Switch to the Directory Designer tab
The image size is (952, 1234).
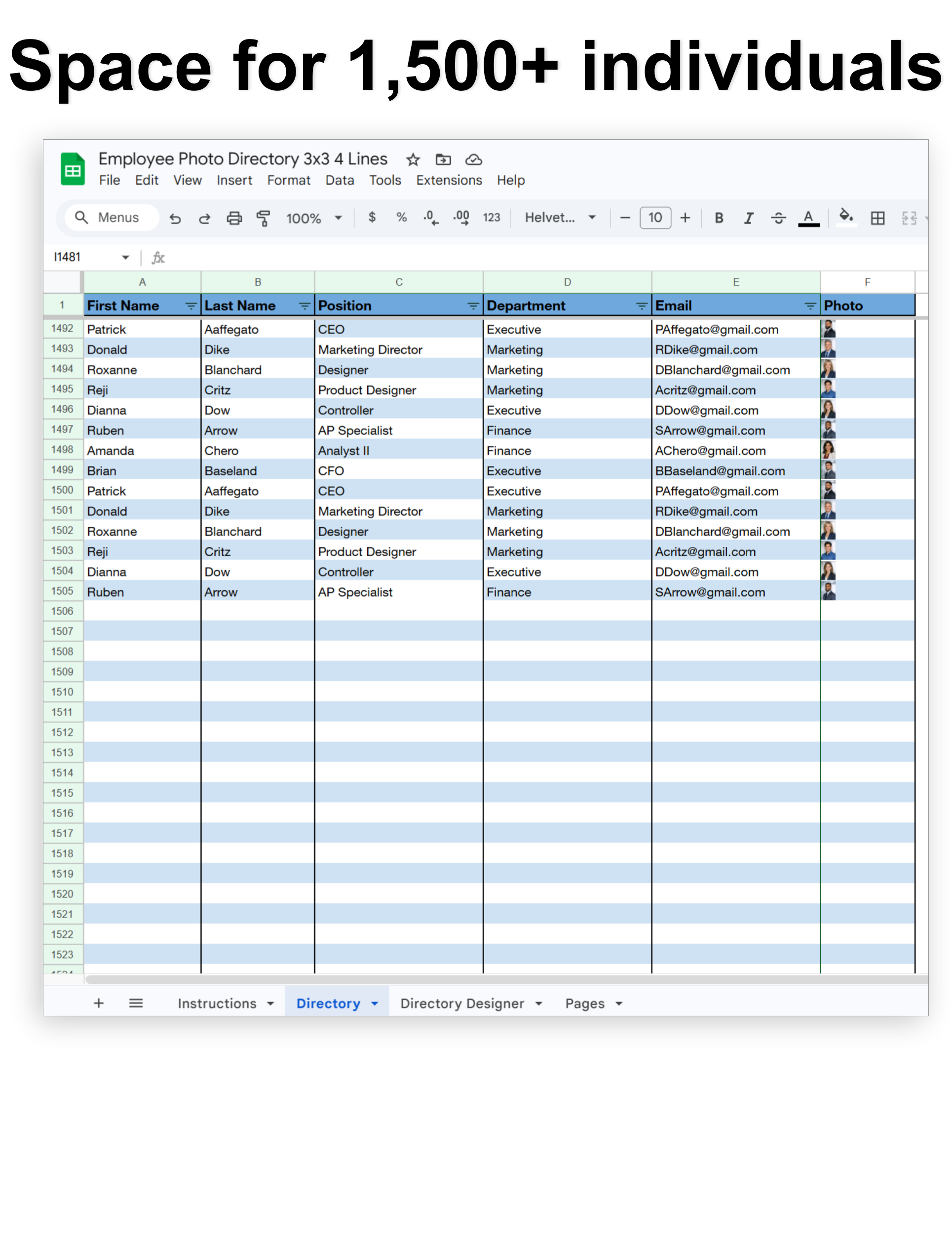tap(461, 1003)
